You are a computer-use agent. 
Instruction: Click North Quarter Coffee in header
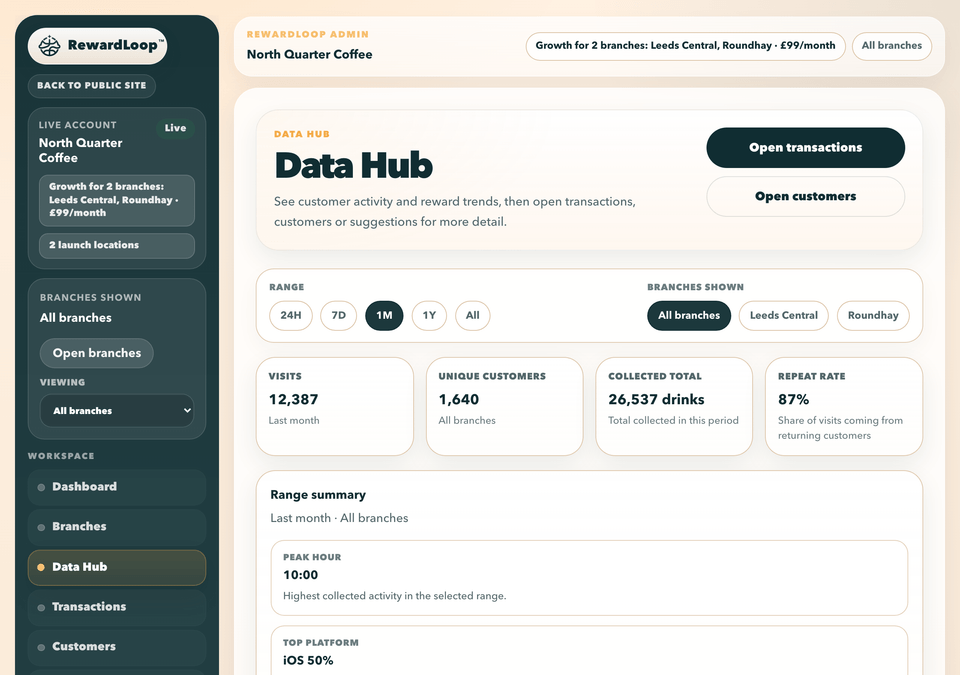click(x=310, y=55)
